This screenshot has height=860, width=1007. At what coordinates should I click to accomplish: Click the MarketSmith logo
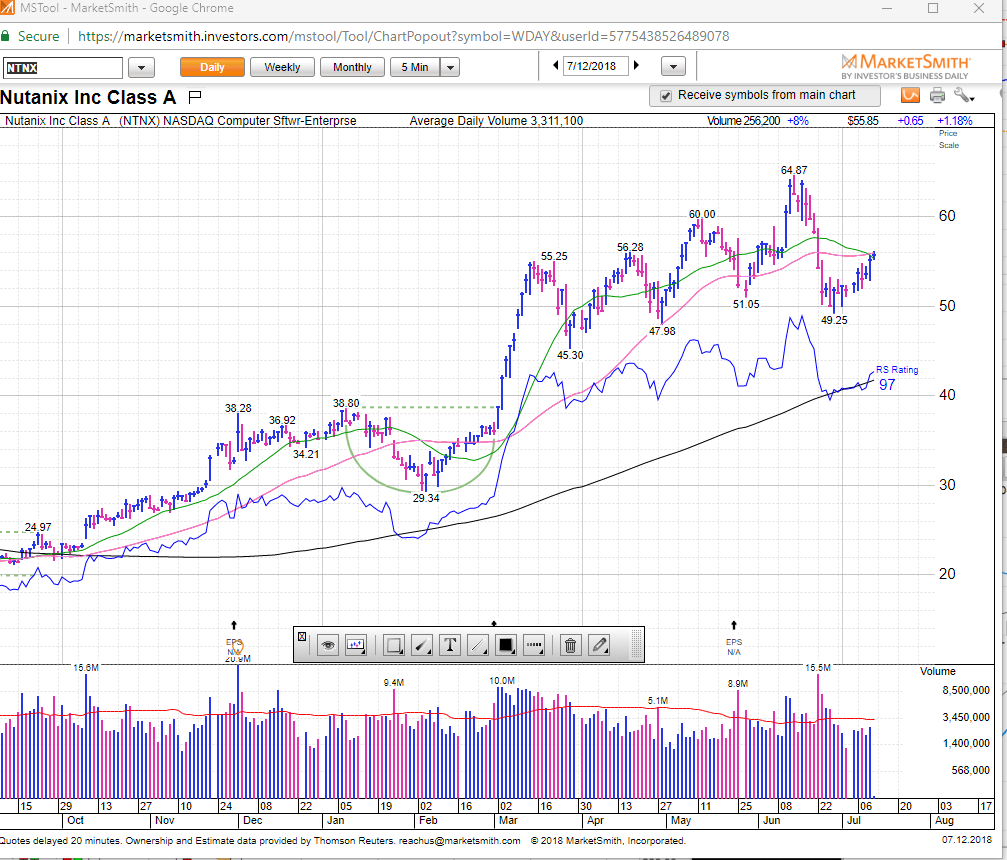point(905,67)
